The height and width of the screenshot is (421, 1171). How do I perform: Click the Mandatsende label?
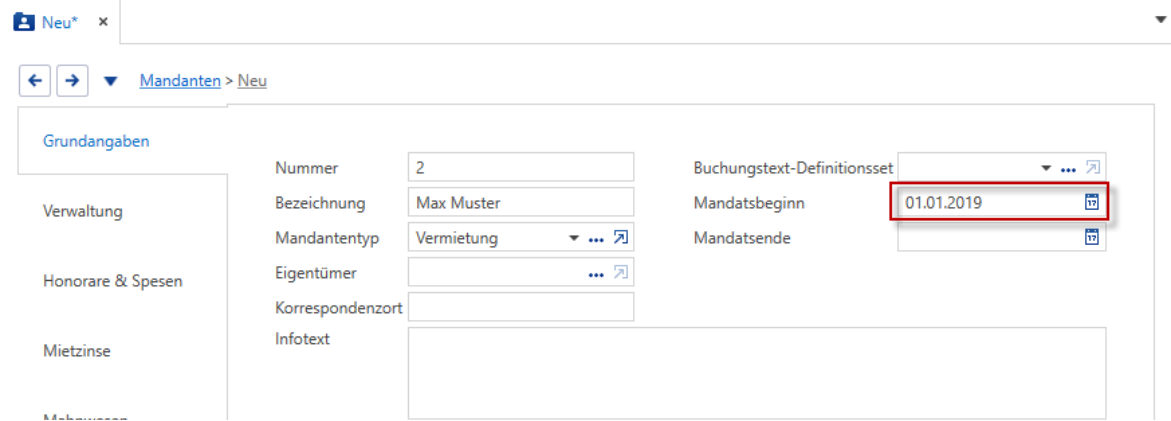tap(742, 238)
